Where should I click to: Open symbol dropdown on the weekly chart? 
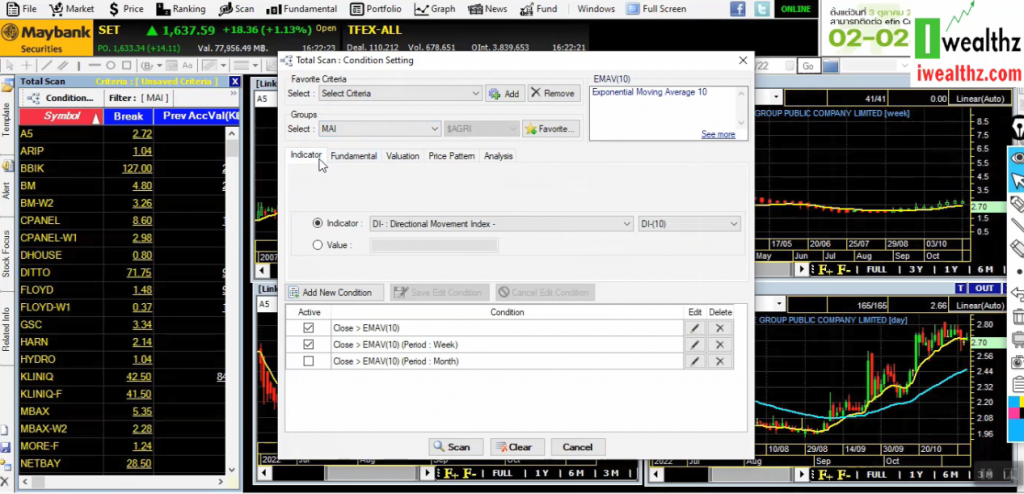[776, 98]
